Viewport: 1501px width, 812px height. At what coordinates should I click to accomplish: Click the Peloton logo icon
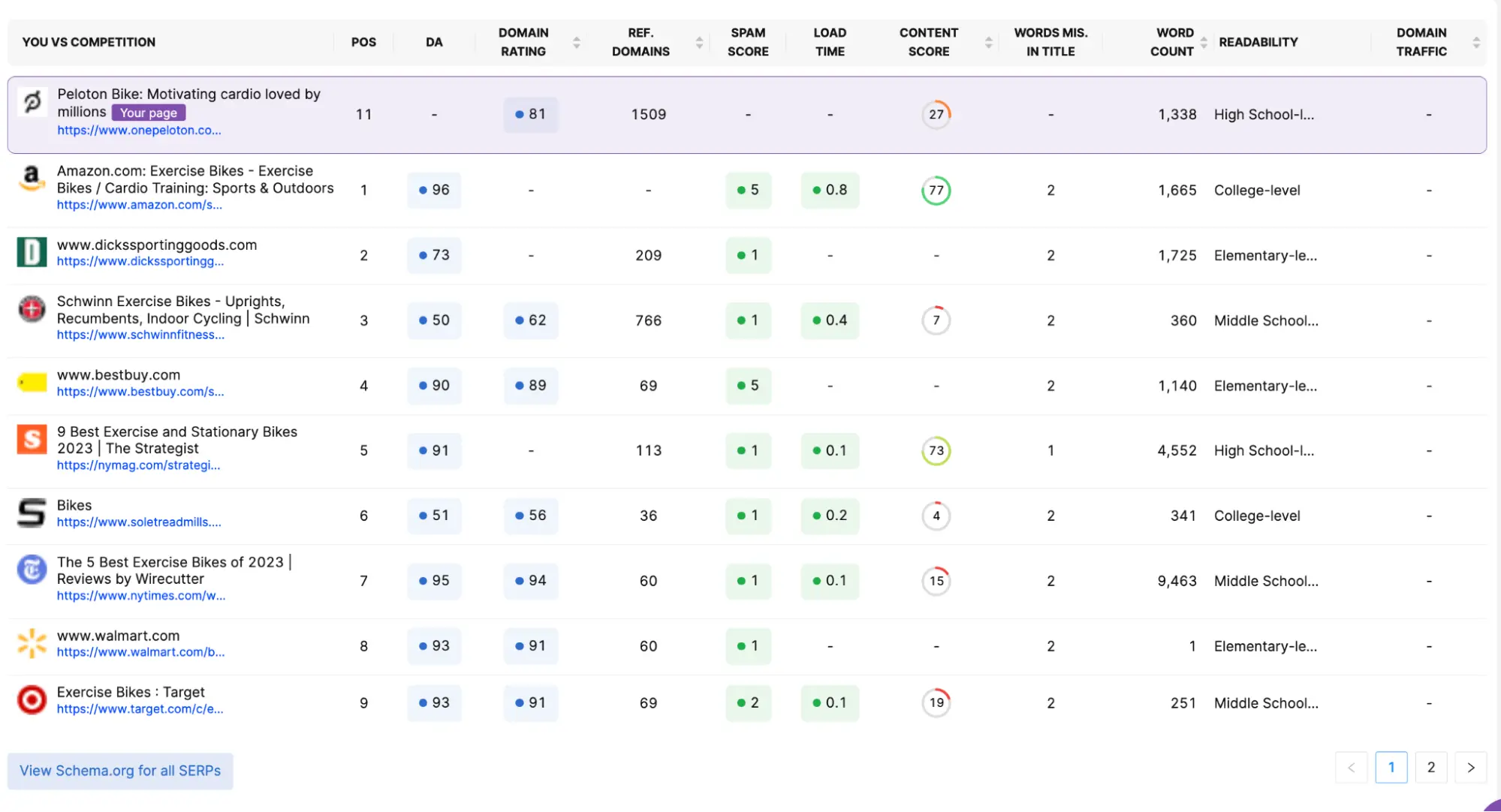[x=32, y=104]
